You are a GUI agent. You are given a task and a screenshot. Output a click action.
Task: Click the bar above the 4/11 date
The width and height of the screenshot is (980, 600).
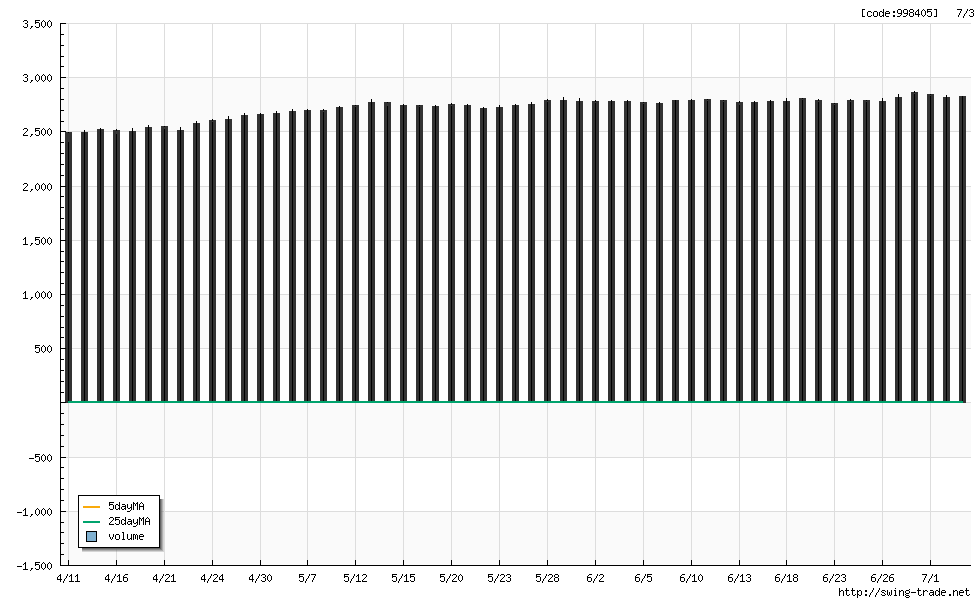tap(69, 267)
